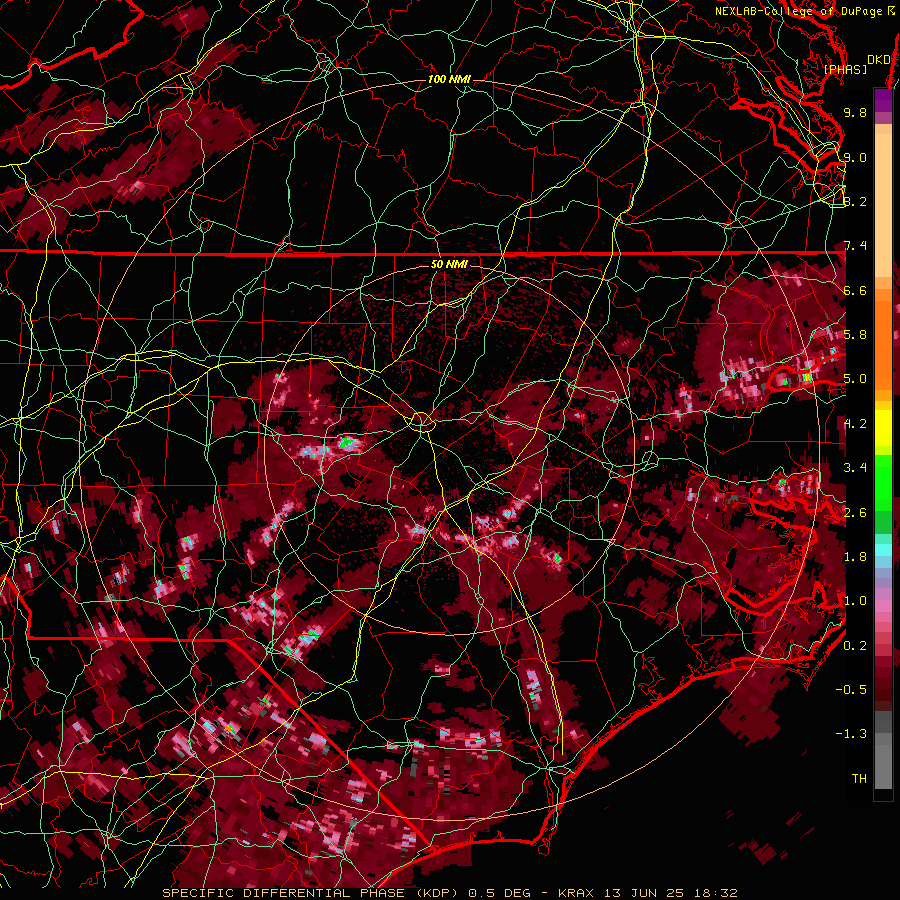Click the 50 NMI range ring label
900x900 pixels.
[449, 264]
